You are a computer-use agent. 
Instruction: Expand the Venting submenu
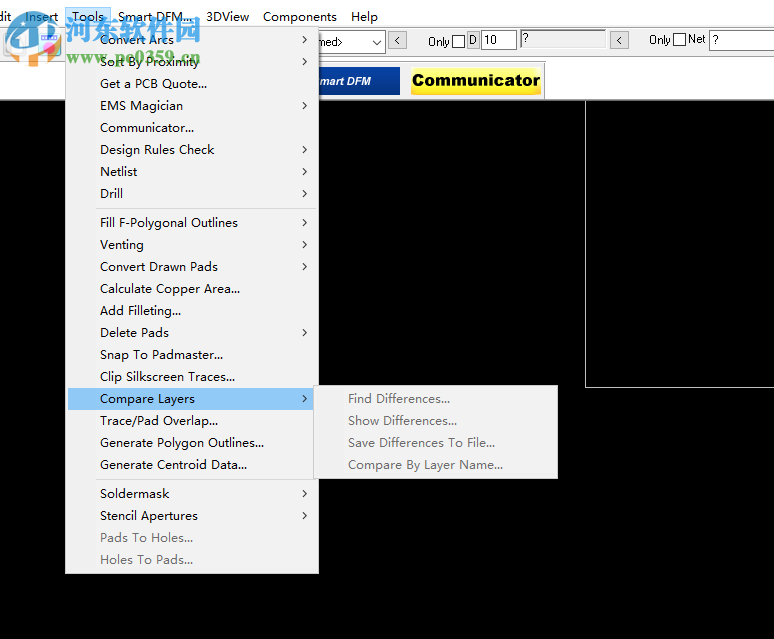(192, 245)
